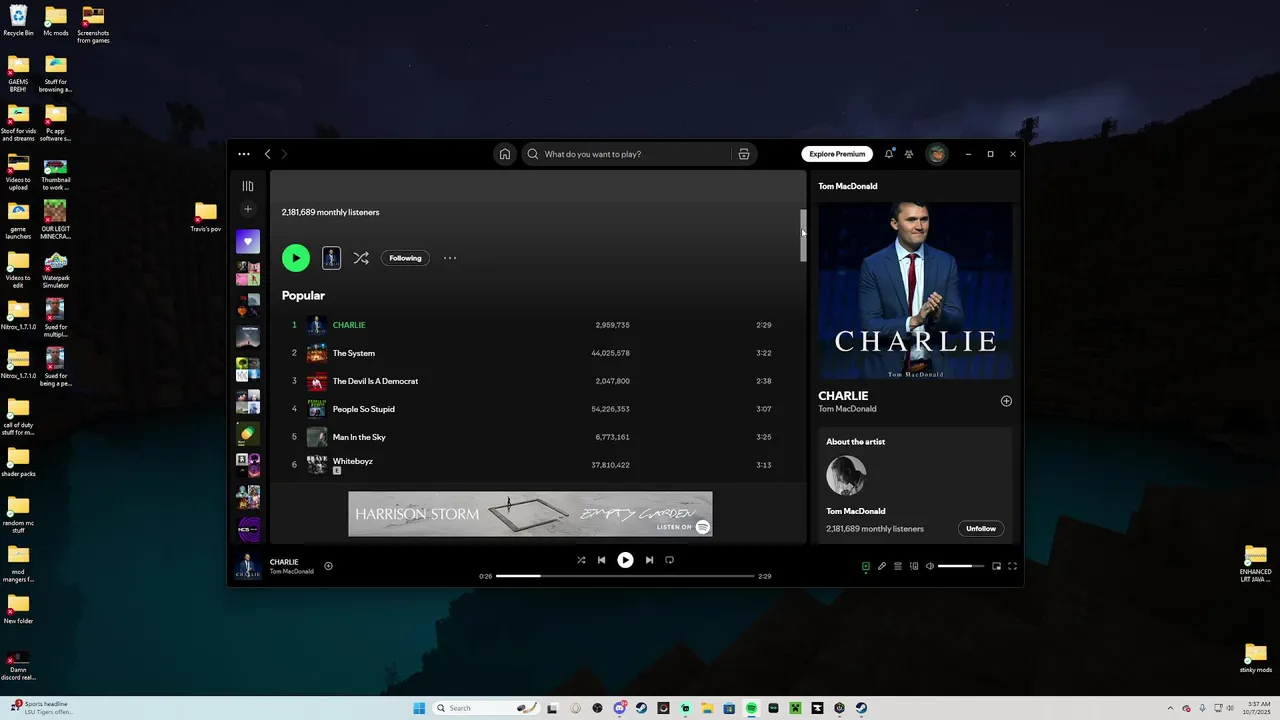
Task: Open File Explorer from the taskbar
Action: coord(707,708)
